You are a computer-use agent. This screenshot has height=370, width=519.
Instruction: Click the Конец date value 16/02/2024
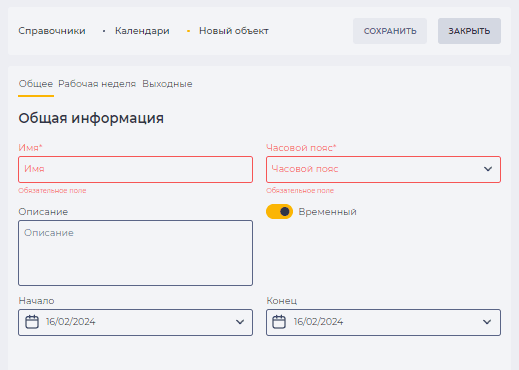point(318,322)
